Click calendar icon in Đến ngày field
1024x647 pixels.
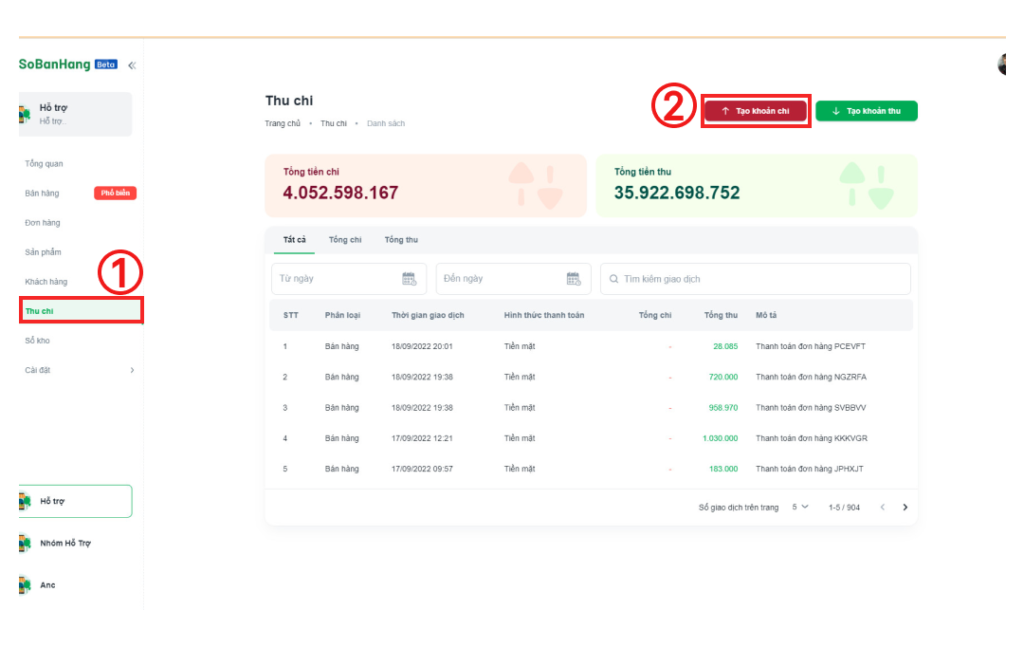pyautogui.click(x=573, y=279)
